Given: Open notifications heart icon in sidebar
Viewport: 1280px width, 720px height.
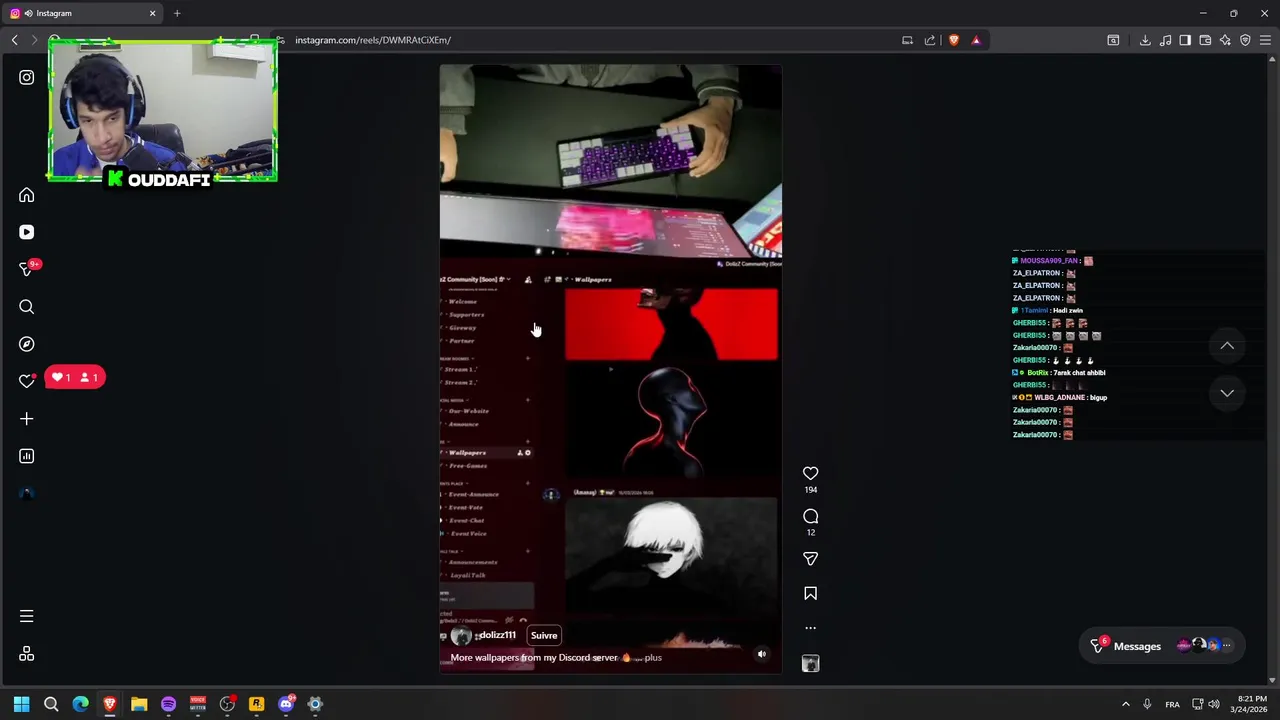Looking at the screenshot, I should (x=27, y=381).
